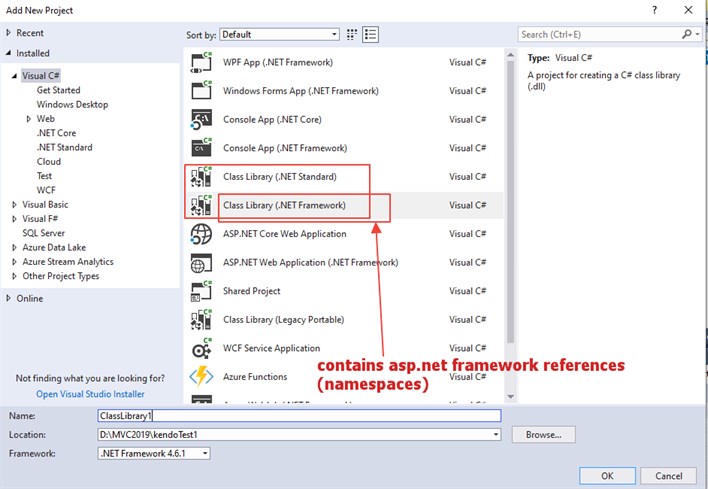Select Windows Forms App (.NET Framework) template
708x489 pixels.
344,91
